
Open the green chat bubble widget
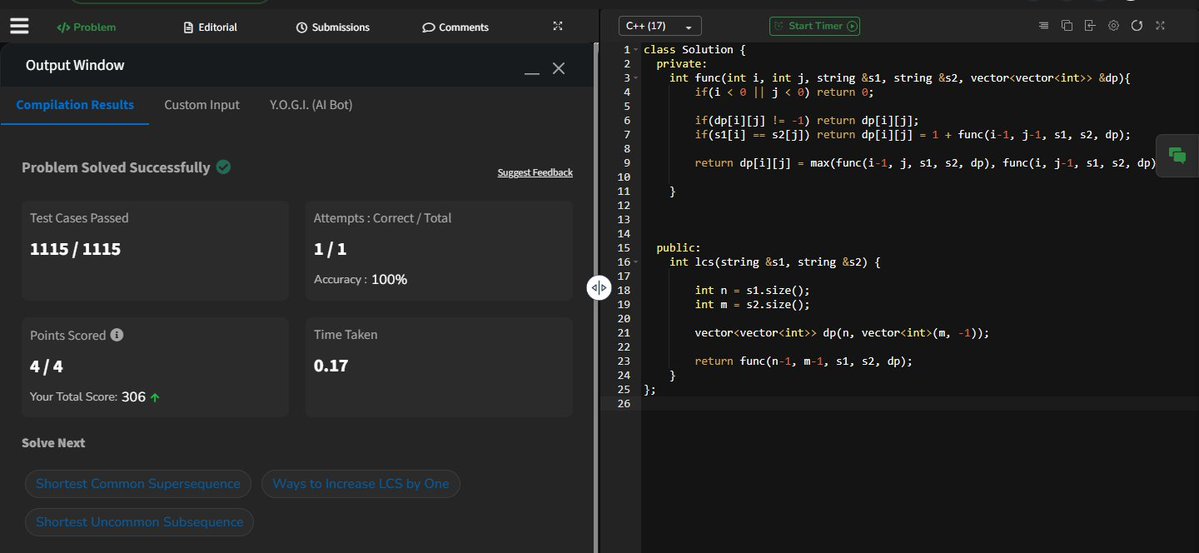point(1178,156)
